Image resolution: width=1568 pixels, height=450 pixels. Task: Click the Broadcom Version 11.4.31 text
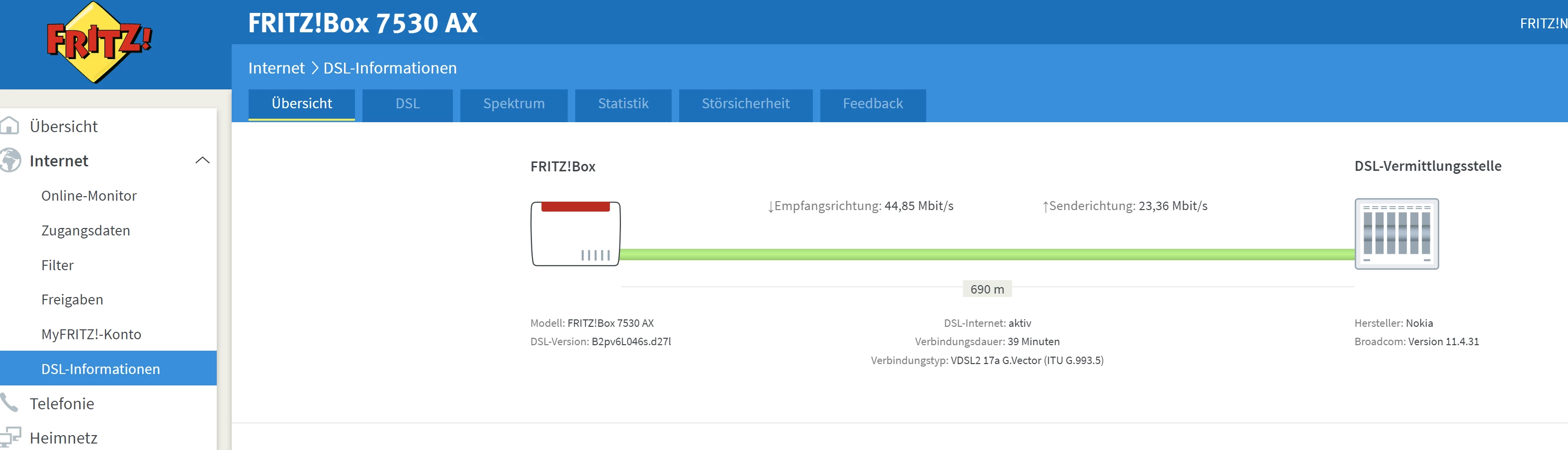[x=1416, y=341]
